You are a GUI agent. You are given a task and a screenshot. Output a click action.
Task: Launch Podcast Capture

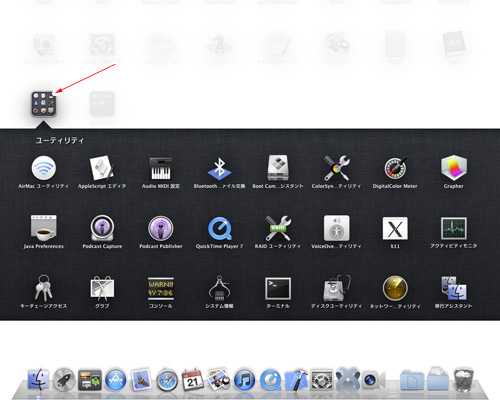102,228
